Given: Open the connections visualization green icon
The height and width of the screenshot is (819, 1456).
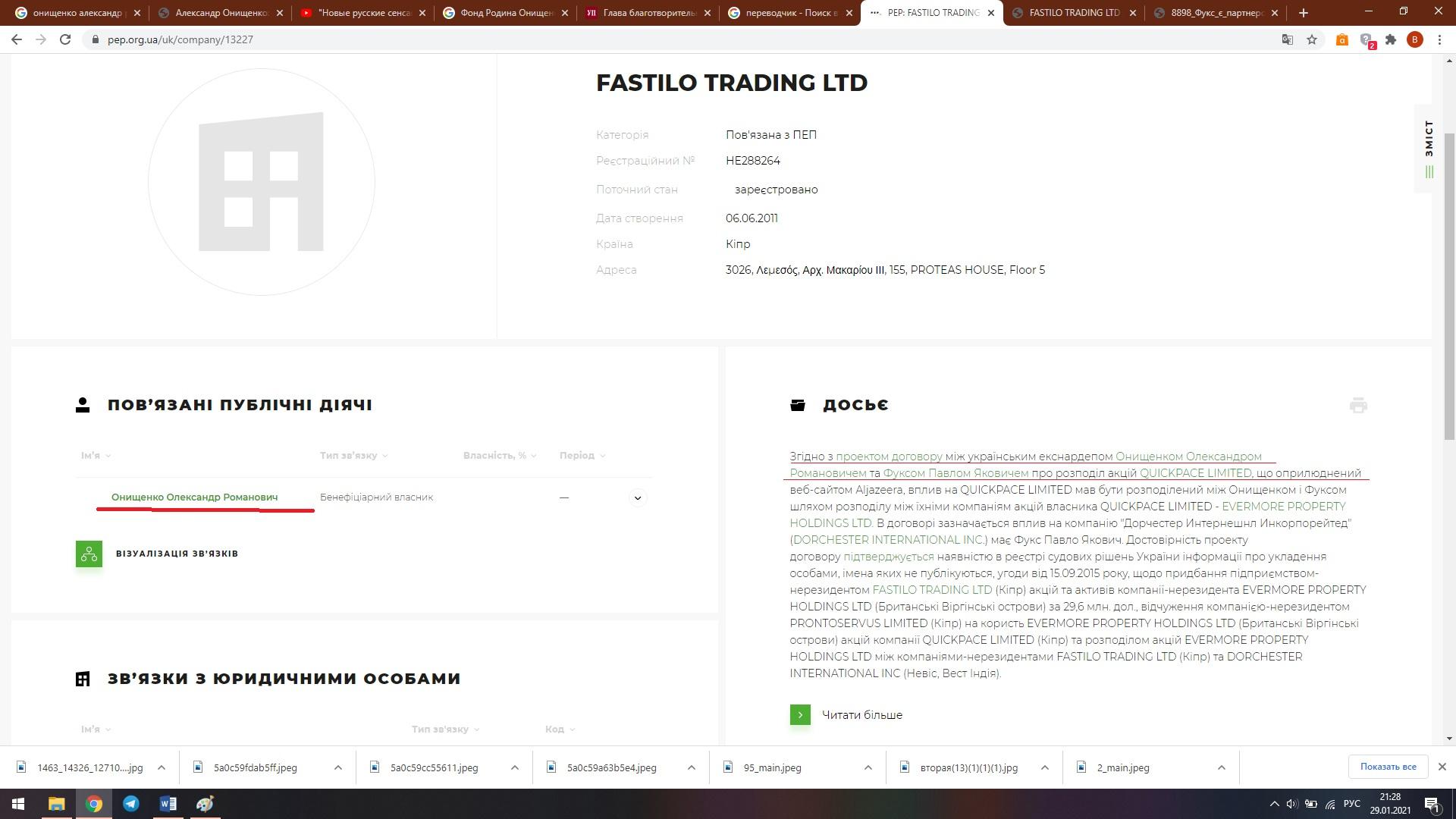Looking at the screenshot, I should point(89,554).
